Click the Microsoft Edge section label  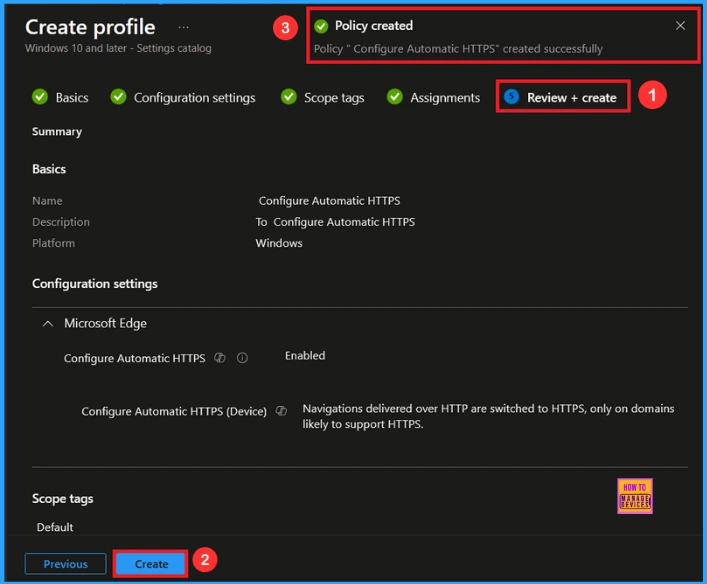click(105, 323)
